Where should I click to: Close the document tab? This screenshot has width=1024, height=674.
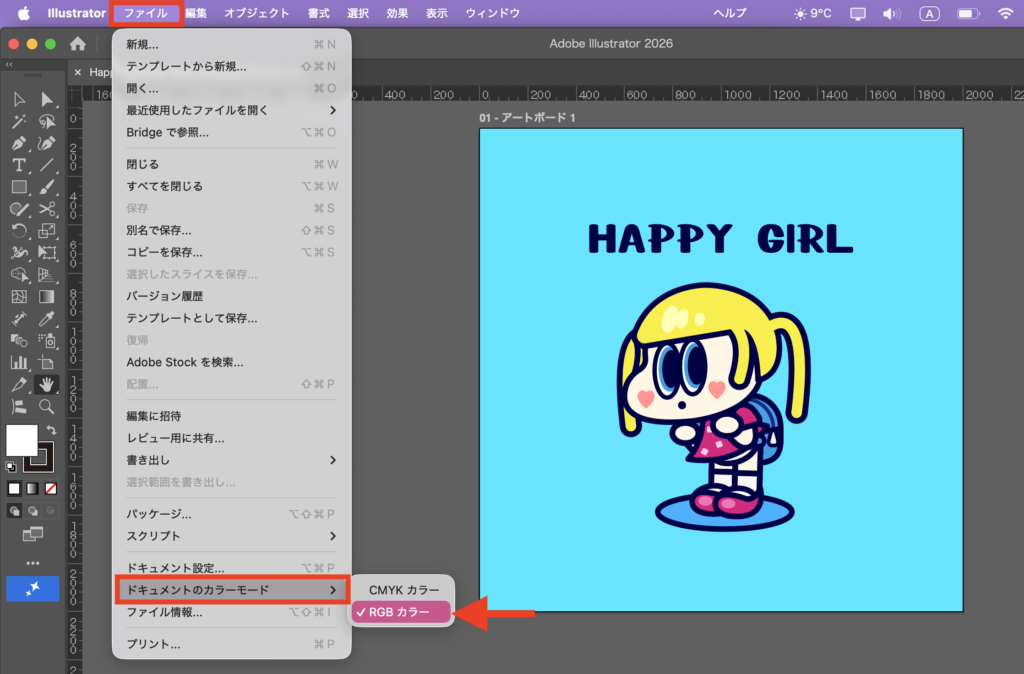click(x=78, y=72)
